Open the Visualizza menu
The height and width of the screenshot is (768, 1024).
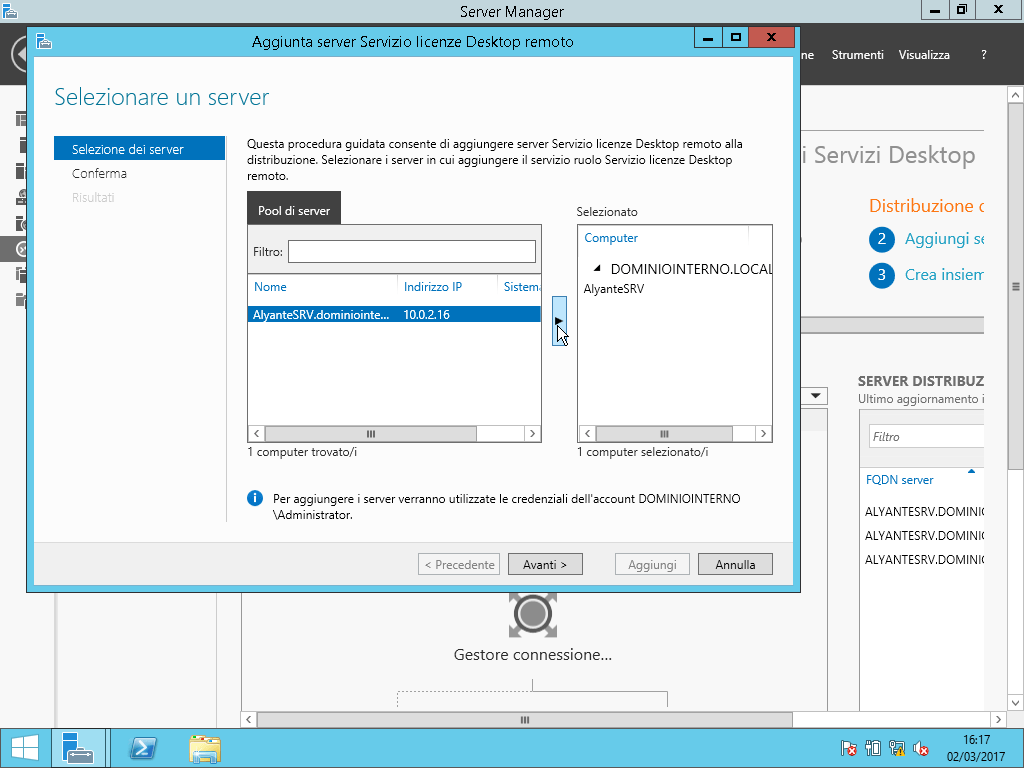click(923, 55)
